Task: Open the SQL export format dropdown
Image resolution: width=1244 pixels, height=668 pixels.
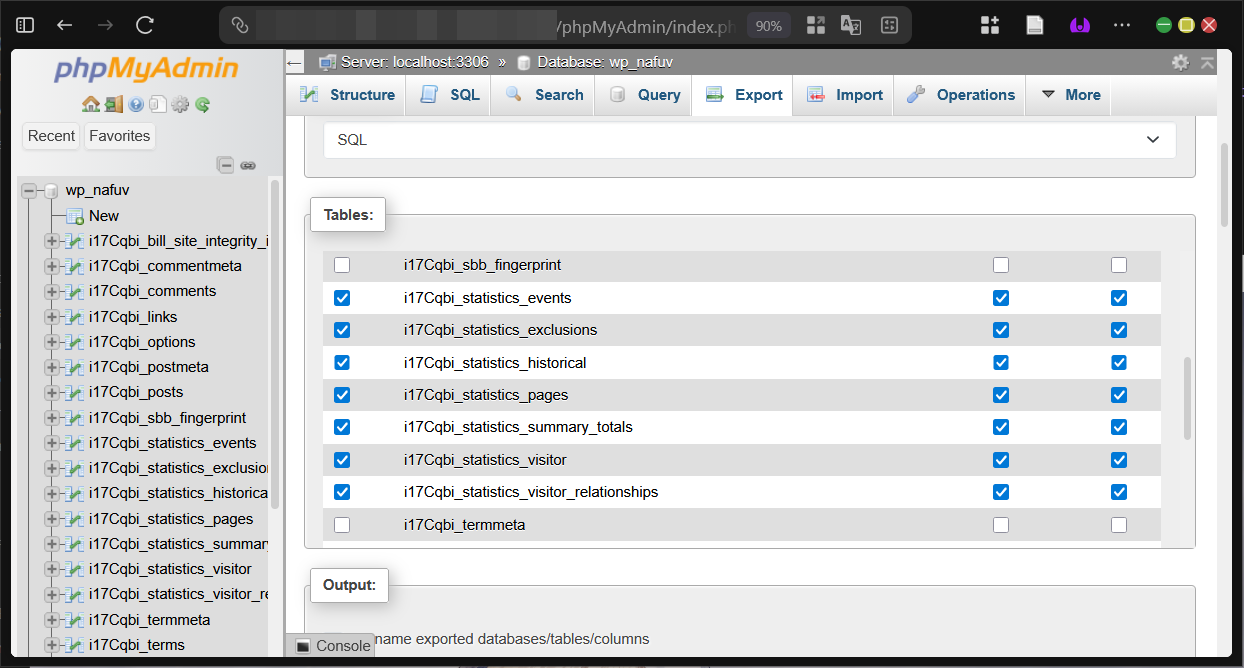Action: click(x=750, y=140)
